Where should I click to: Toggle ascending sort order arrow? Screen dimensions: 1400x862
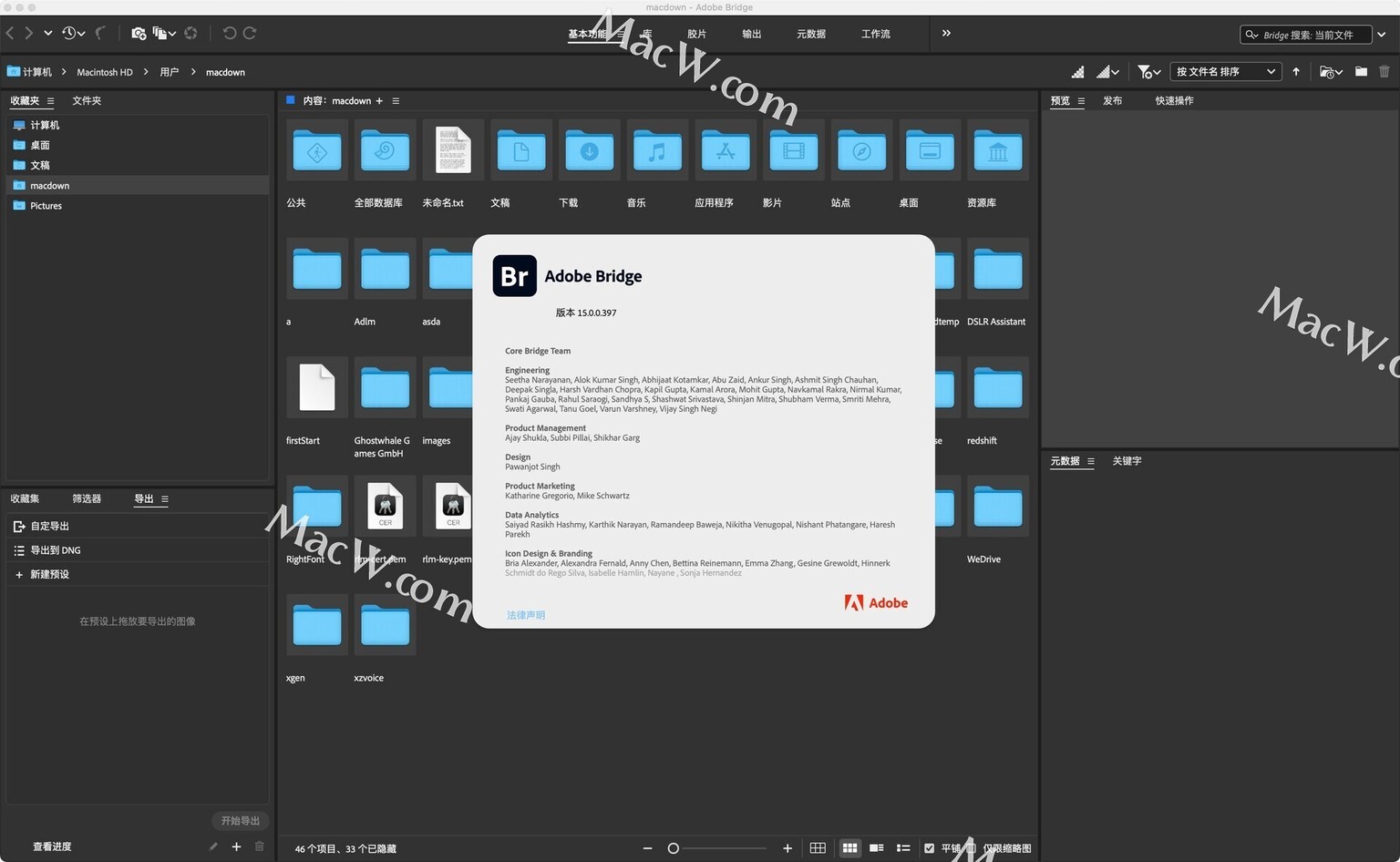[1296, 71]
